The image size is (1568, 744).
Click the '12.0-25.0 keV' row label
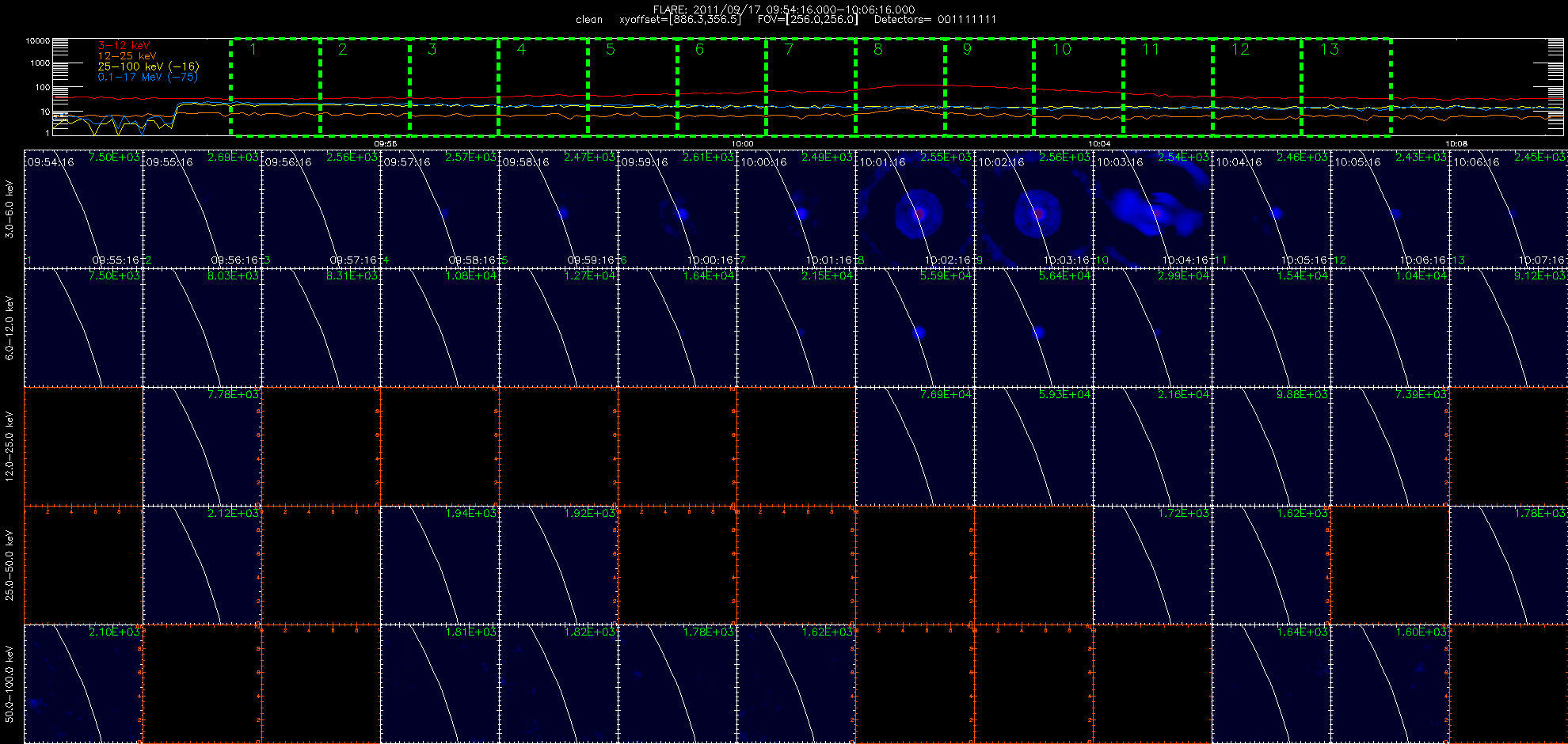(10, 446)
